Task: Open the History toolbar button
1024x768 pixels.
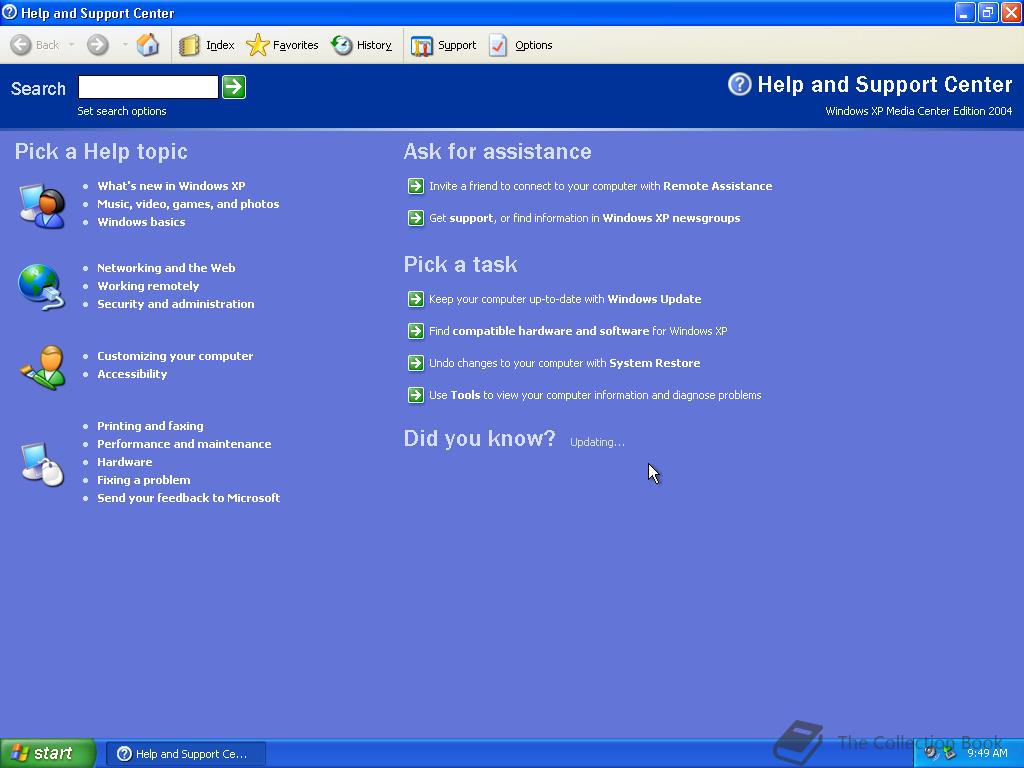Action: point(361,45)
